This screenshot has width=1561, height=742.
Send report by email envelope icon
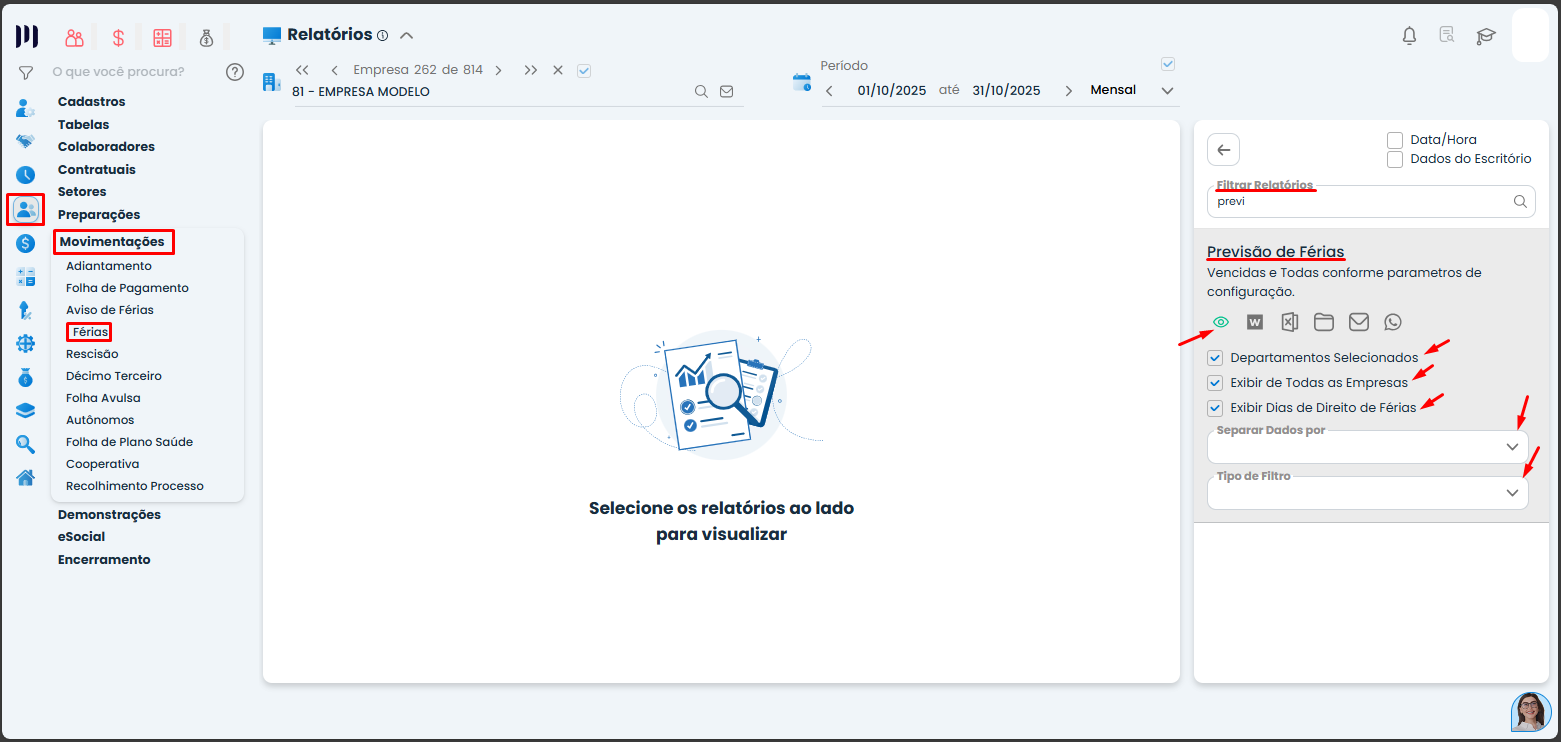click(1358, 322)
